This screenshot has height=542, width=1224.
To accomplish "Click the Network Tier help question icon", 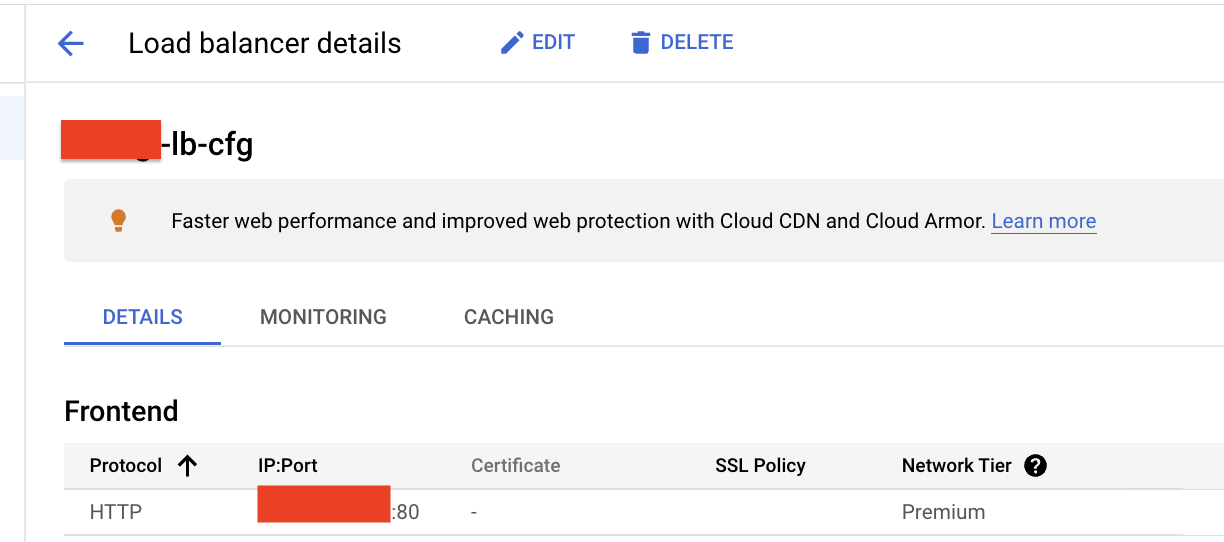I will pyautogui.click(x=1036, y=465).
